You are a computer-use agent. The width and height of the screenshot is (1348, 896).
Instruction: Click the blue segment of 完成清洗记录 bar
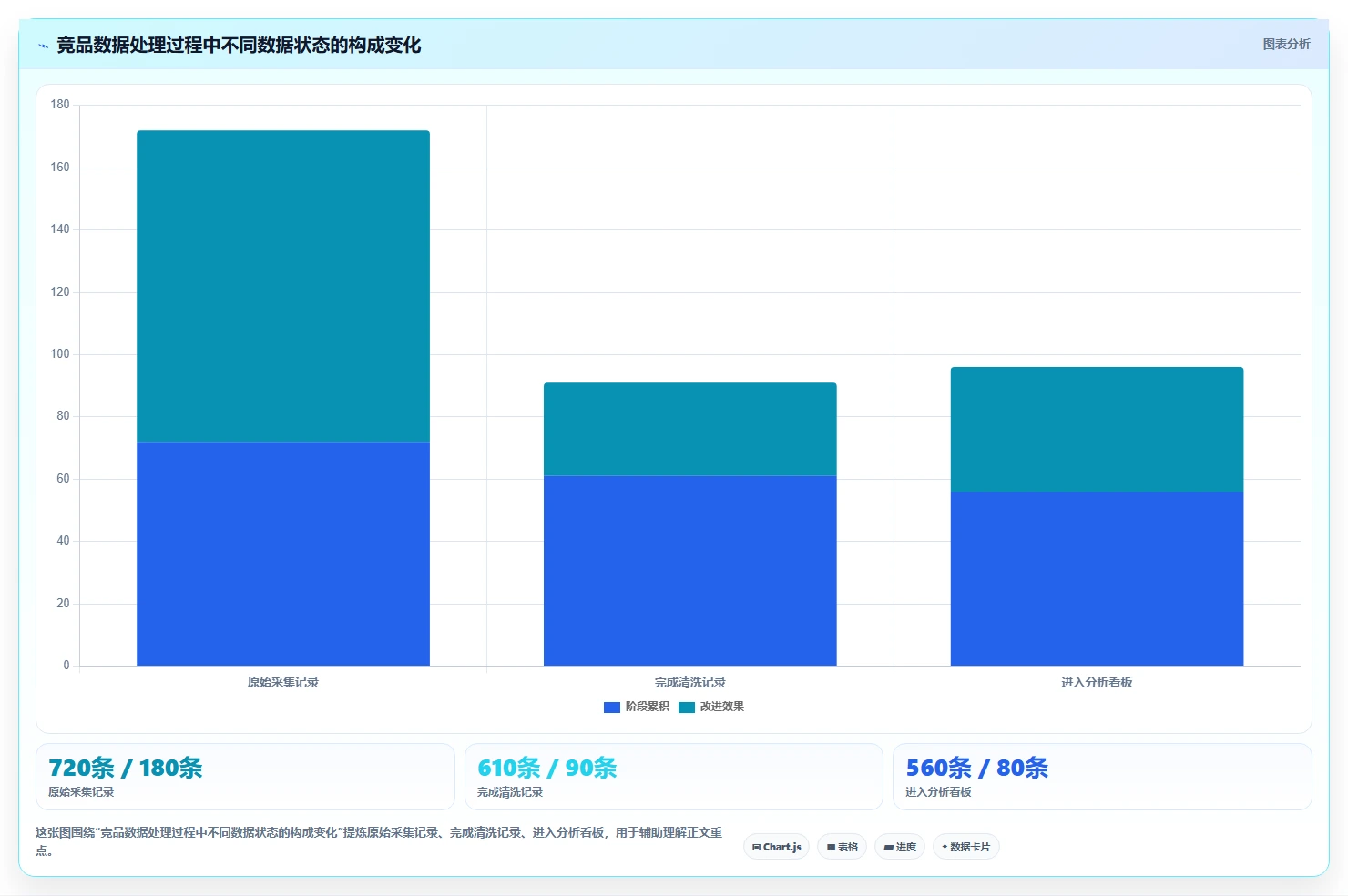[x=690, y=571]
